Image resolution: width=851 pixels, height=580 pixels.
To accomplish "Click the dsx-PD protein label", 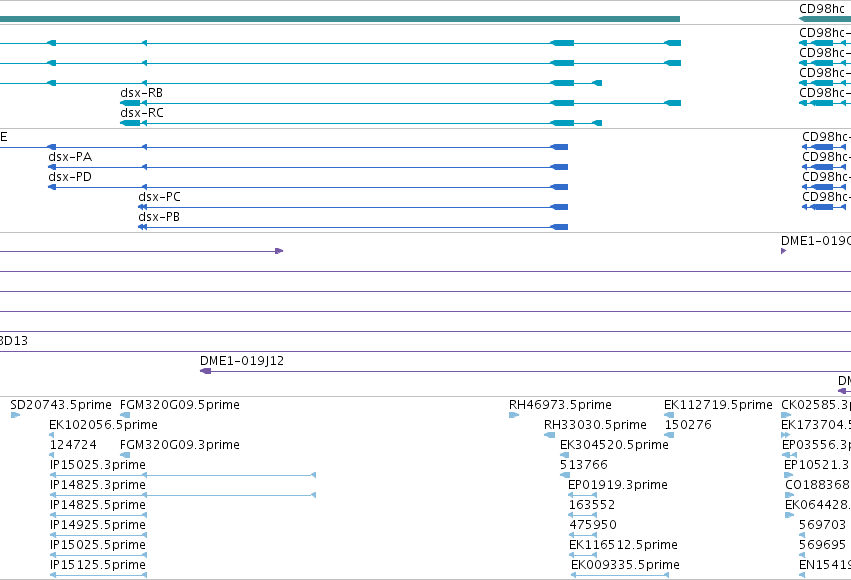I will pos(70,177).
